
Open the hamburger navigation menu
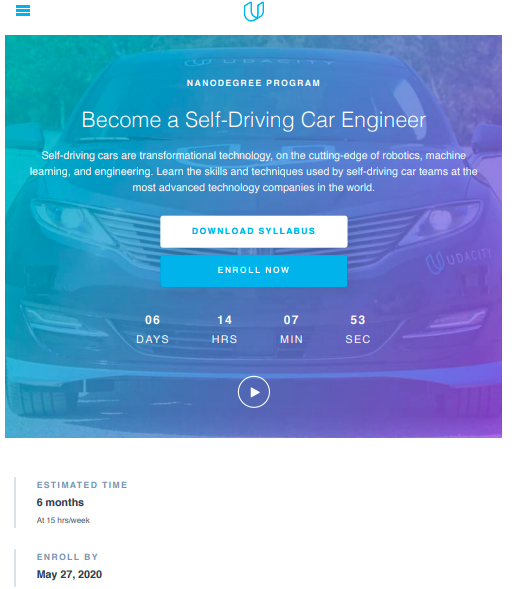[23, 11]
